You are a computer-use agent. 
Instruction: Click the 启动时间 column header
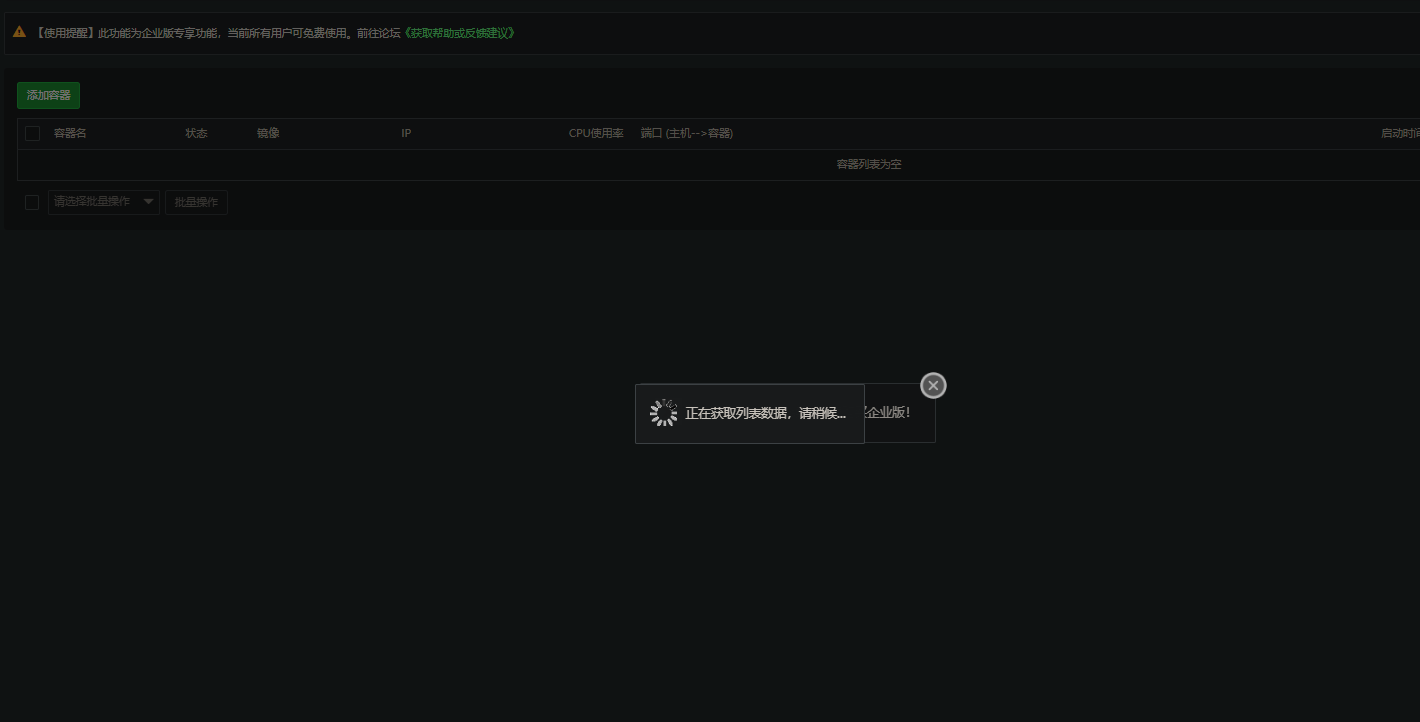(1400, 133)
